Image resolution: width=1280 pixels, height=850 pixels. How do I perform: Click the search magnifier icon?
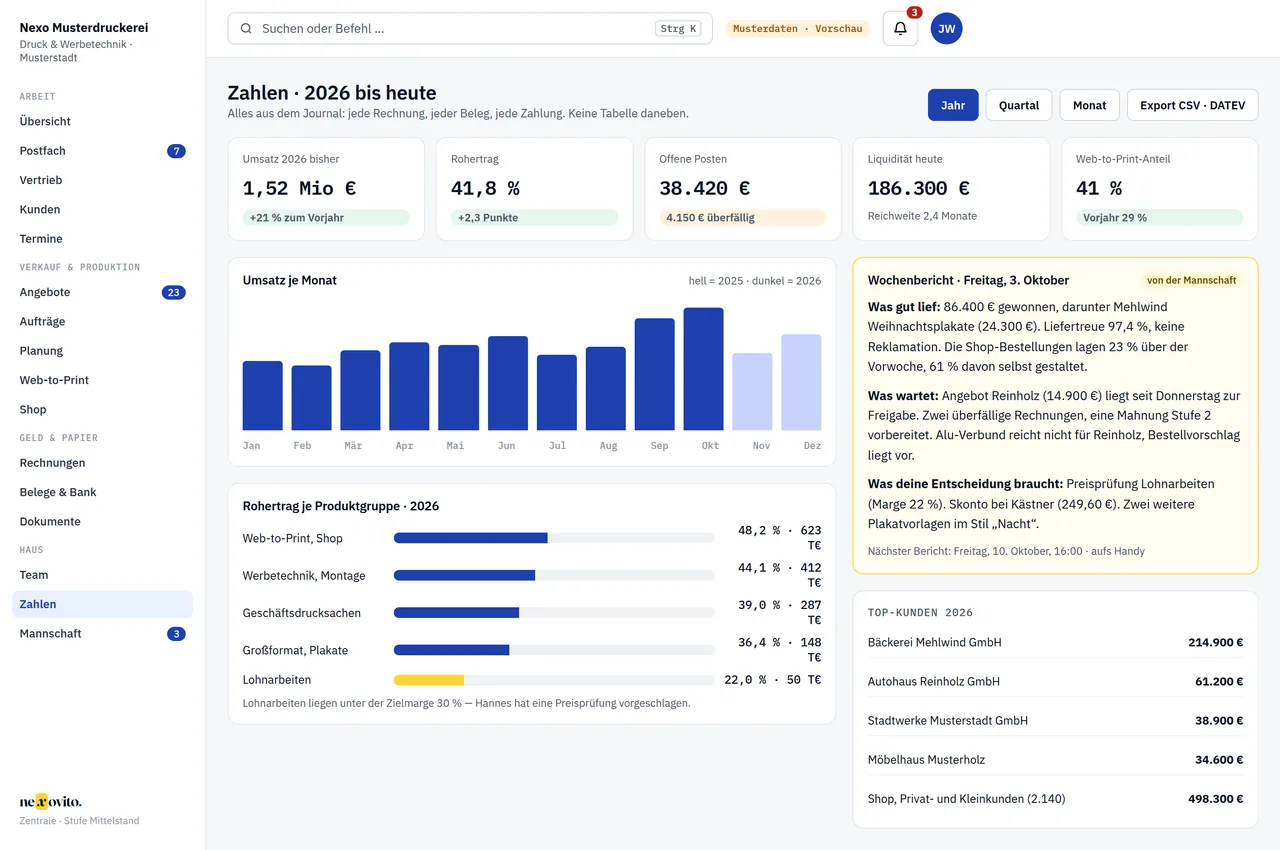coord(246,29)
